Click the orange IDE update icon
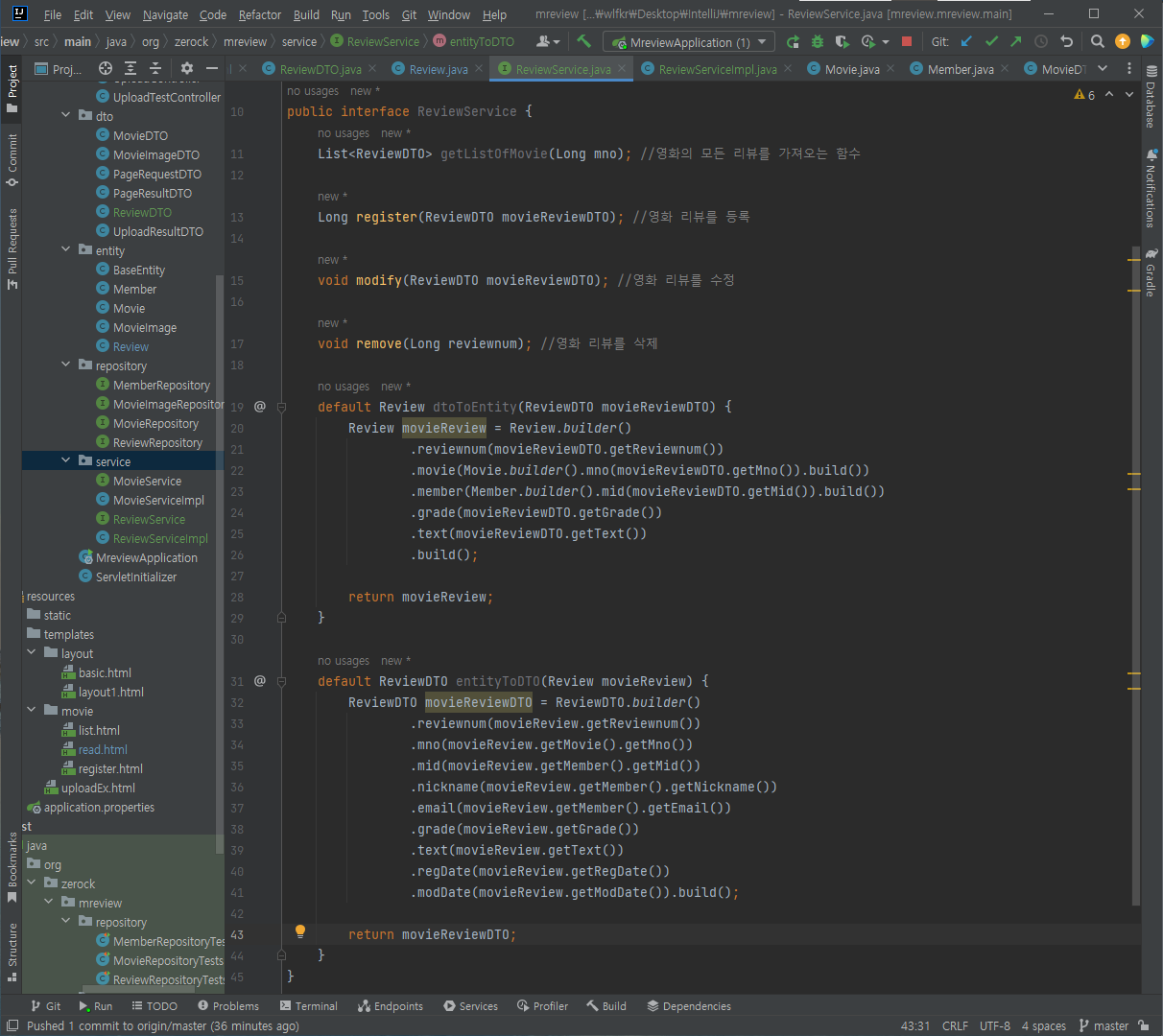 1123,41
